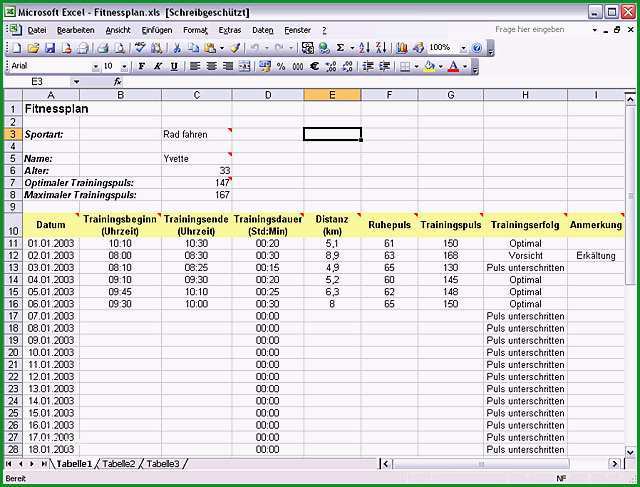Run the spell check
640x487 pixels.
tap(140, 48)
